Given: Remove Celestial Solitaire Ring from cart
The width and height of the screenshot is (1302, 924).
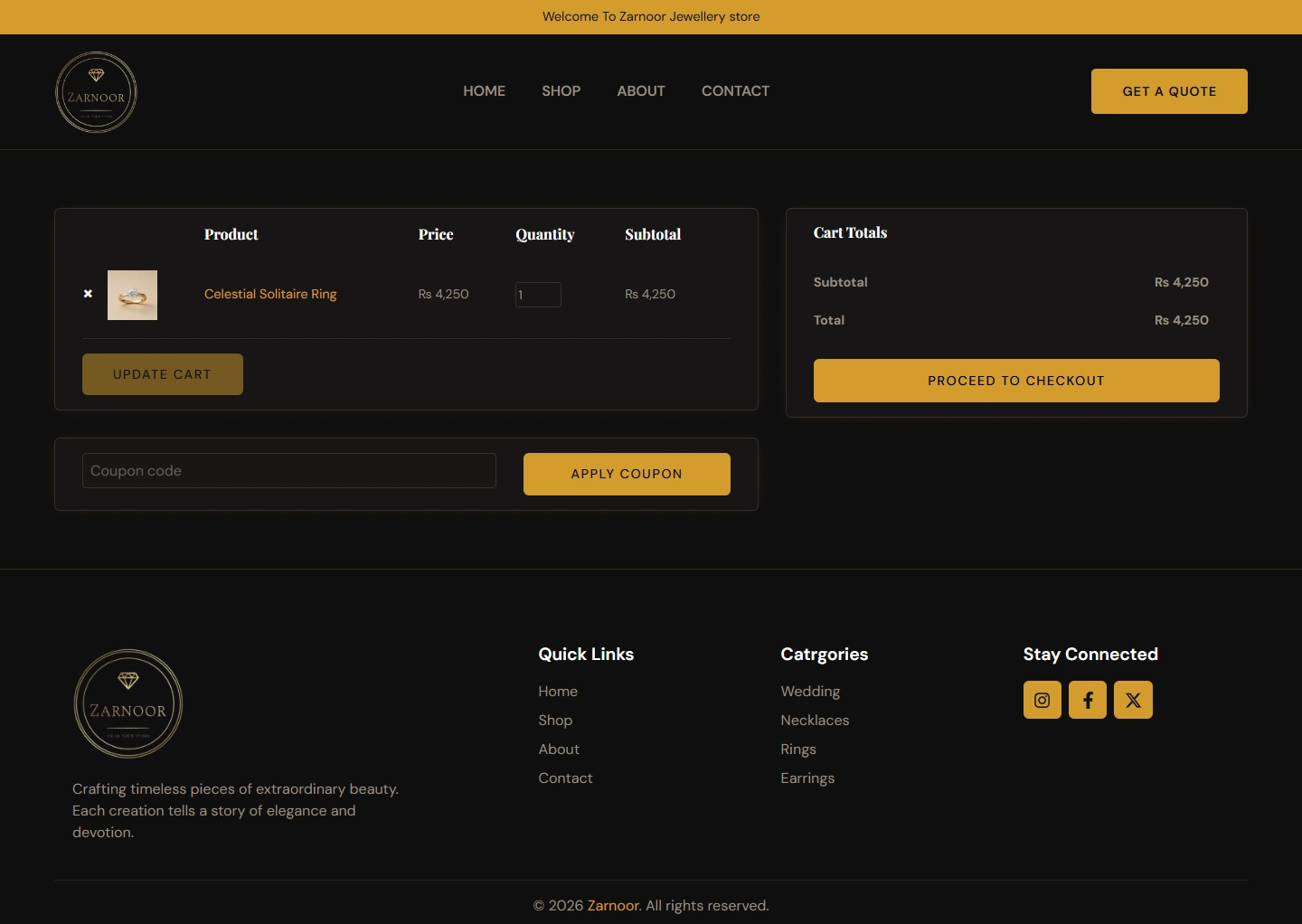Looking at the screenshot, I should (x=88, y=294).
